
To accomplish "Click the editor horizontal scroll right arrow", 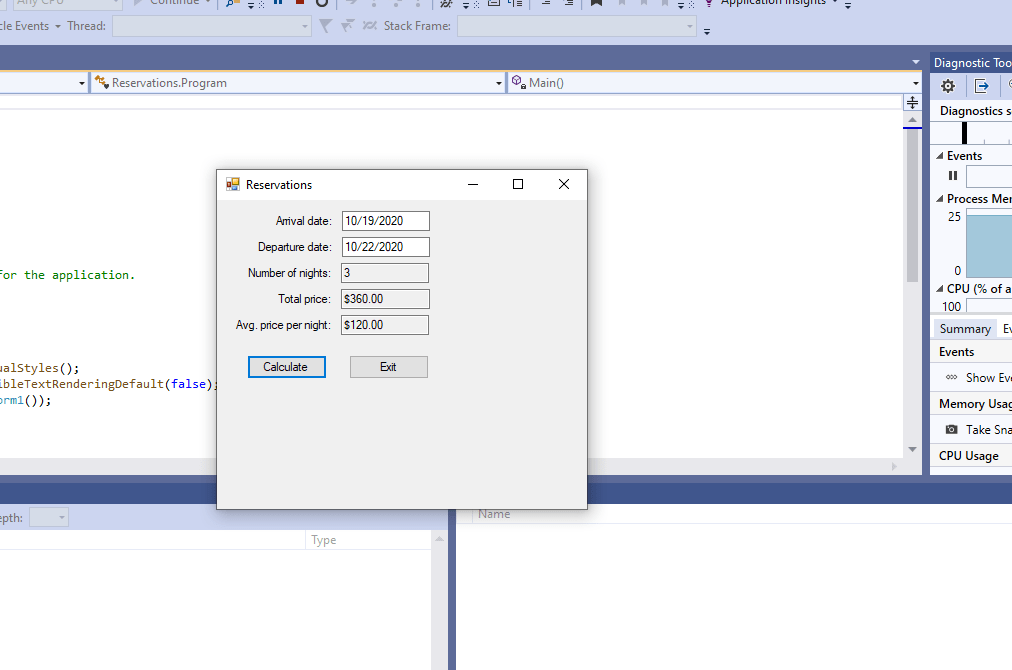I will [x=895, y=466].
